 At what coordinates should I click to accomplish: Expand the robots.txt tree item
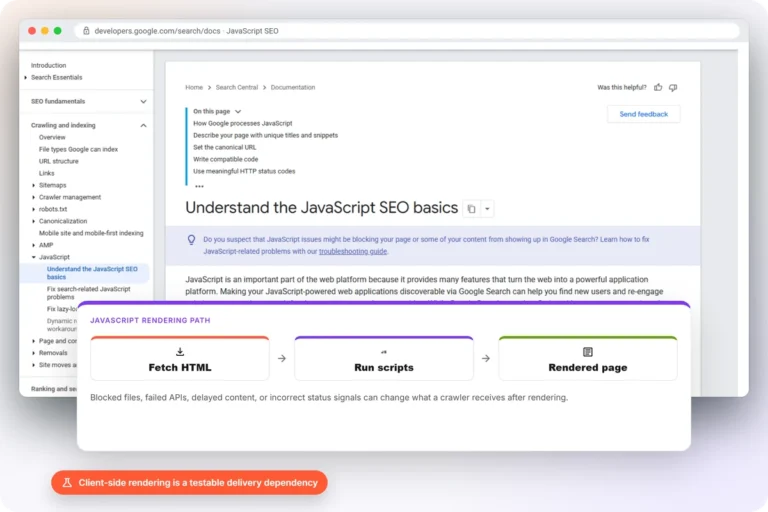tap(33, 209)
